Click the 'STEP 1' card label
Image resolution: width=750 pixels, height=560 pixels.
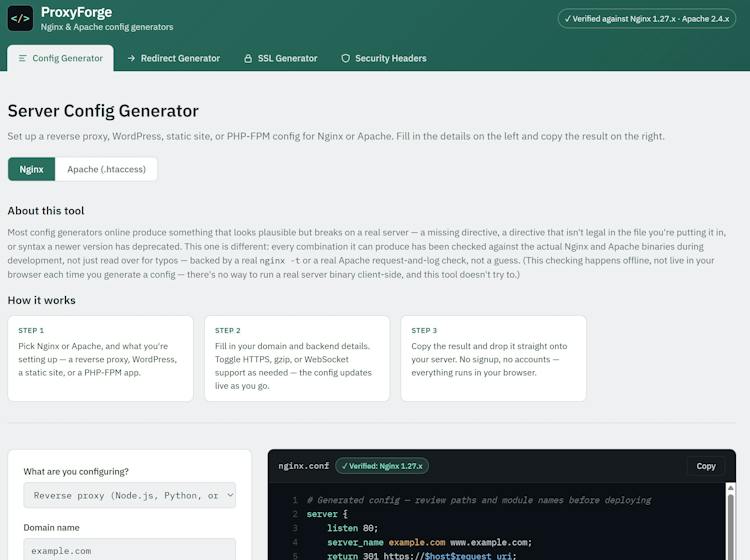click(x=31, y=330)
